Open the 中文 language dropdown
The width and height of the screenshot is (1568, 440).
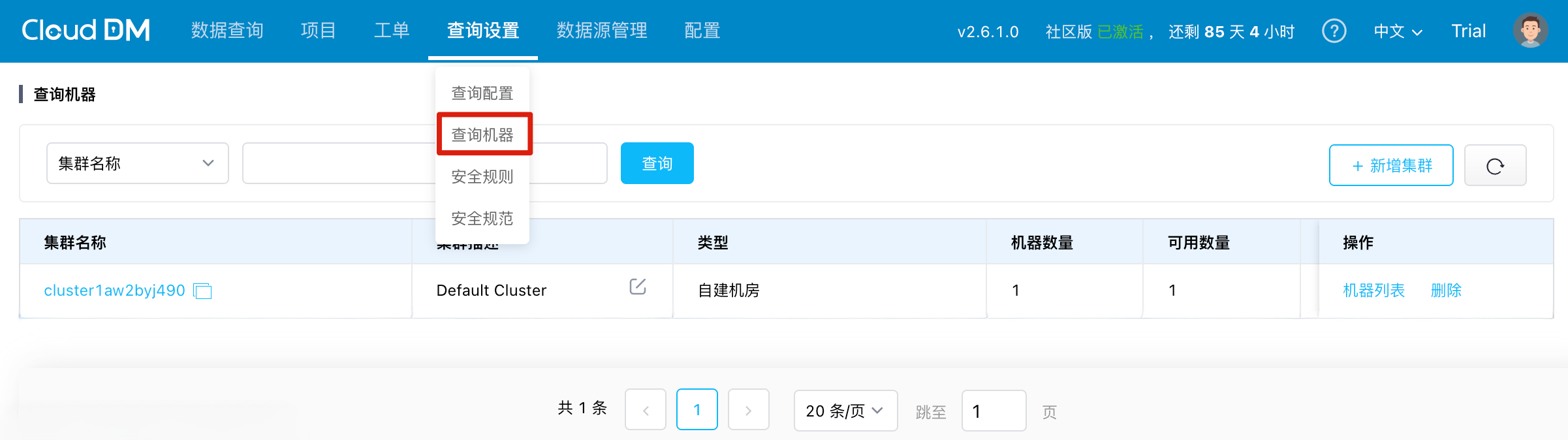click(1397, 31)
